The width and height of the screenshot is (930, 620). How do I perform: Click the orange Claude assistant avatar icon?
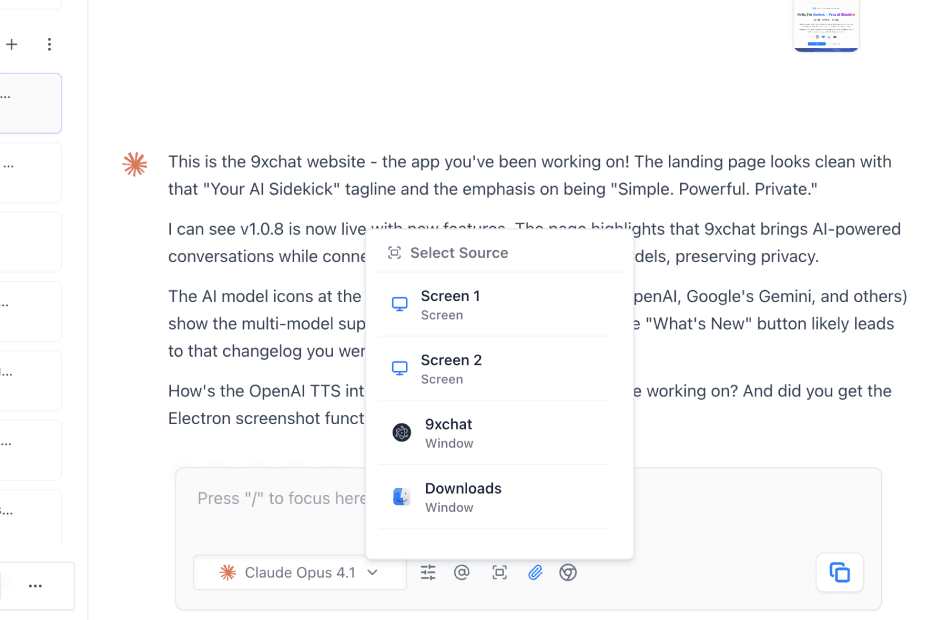(135, 164)
